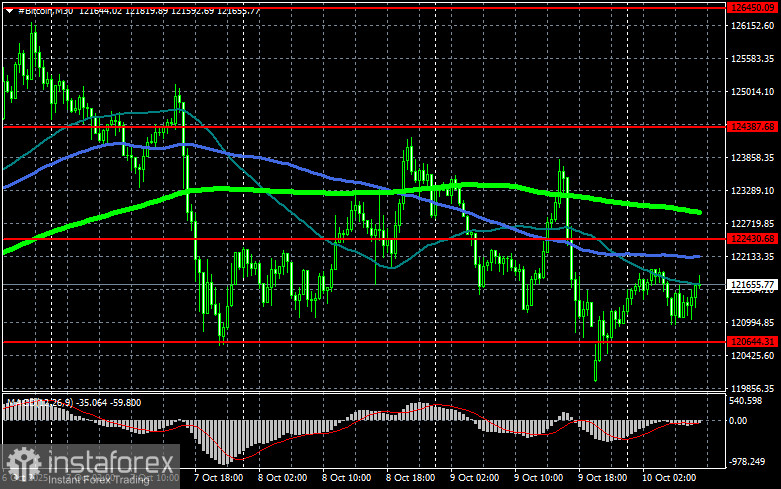Click the 125583.35 price axis value

coord(752,59)
